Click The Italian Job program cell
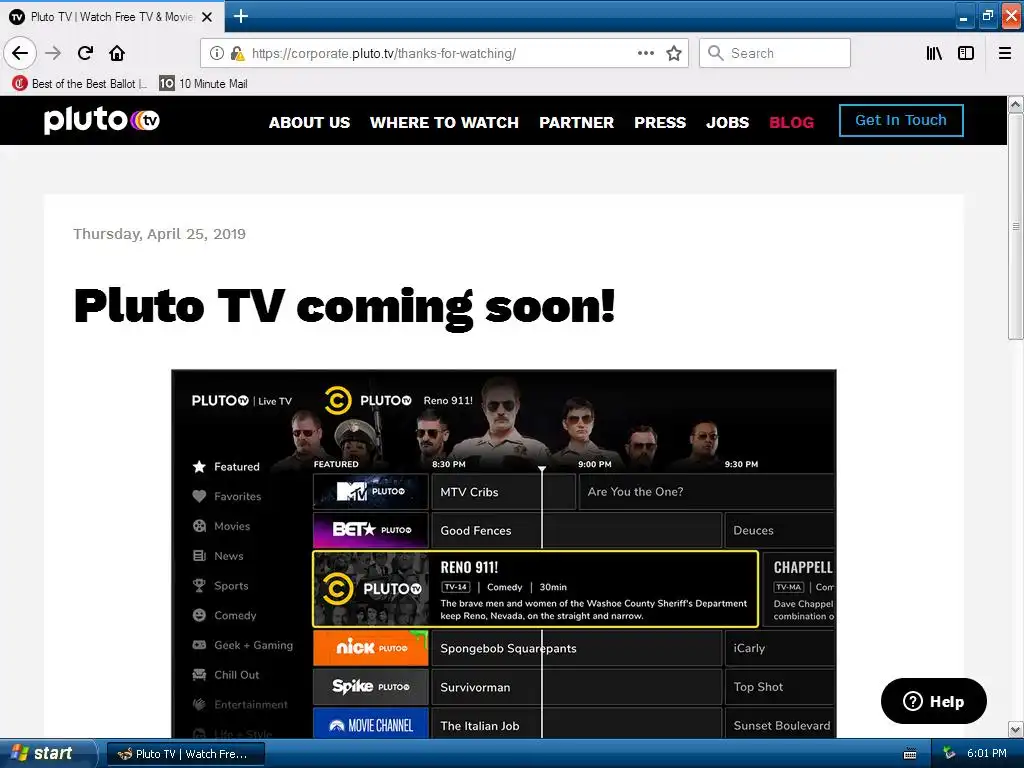Image resolution: width=1024 pixels, height=768 pixels. pos(577,725)
